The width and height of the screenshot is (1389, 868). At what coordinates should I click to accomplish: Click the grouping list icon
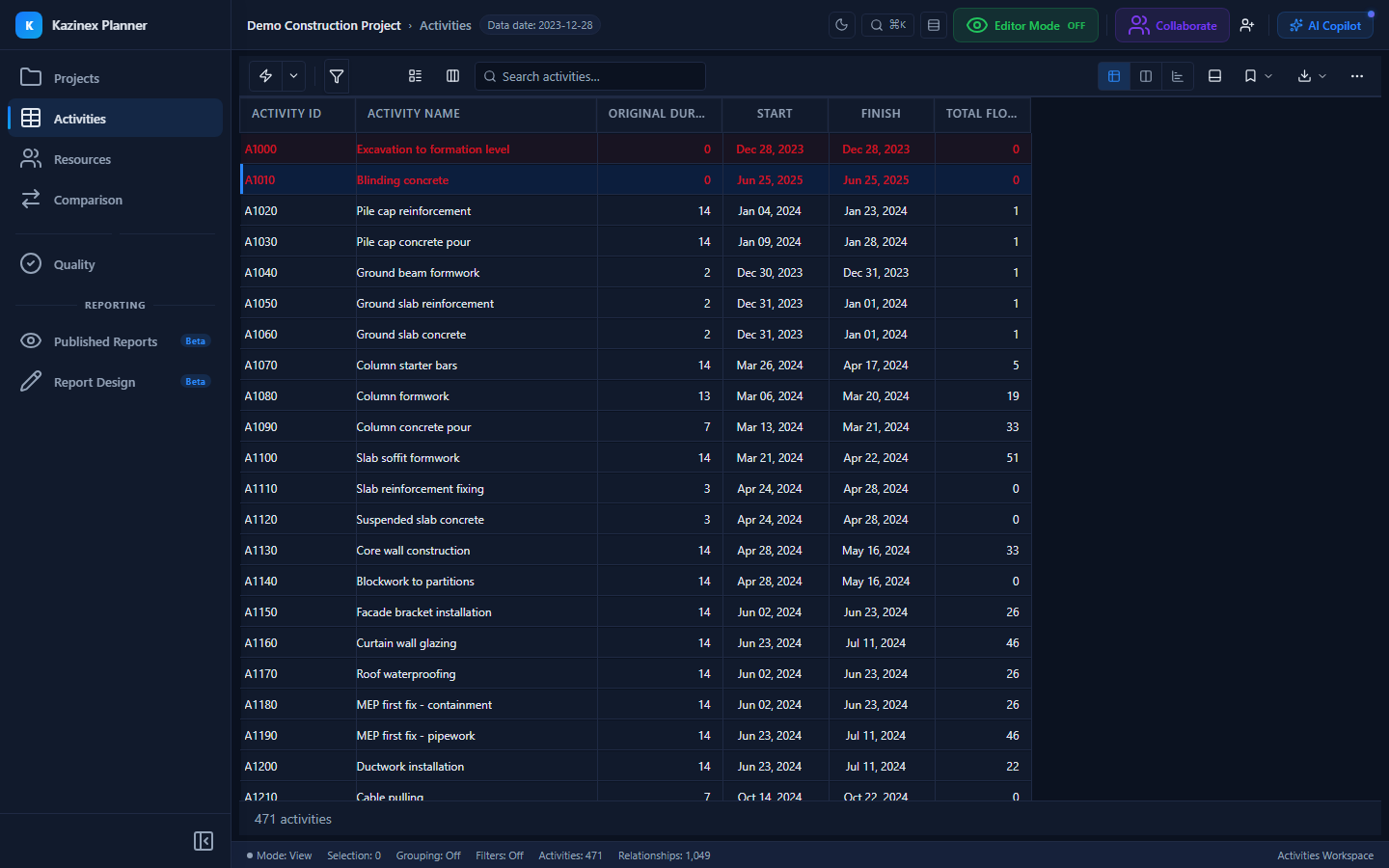pyautogui.click(x=416, y=76)
